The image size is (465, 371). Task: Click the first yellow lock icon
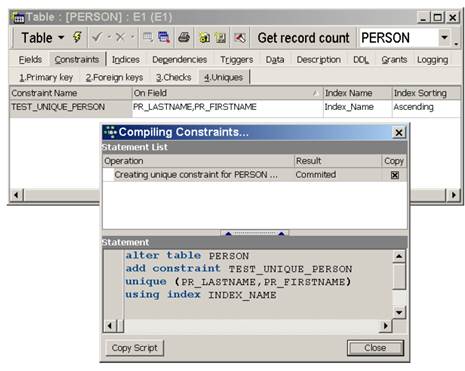click(204, 38)
